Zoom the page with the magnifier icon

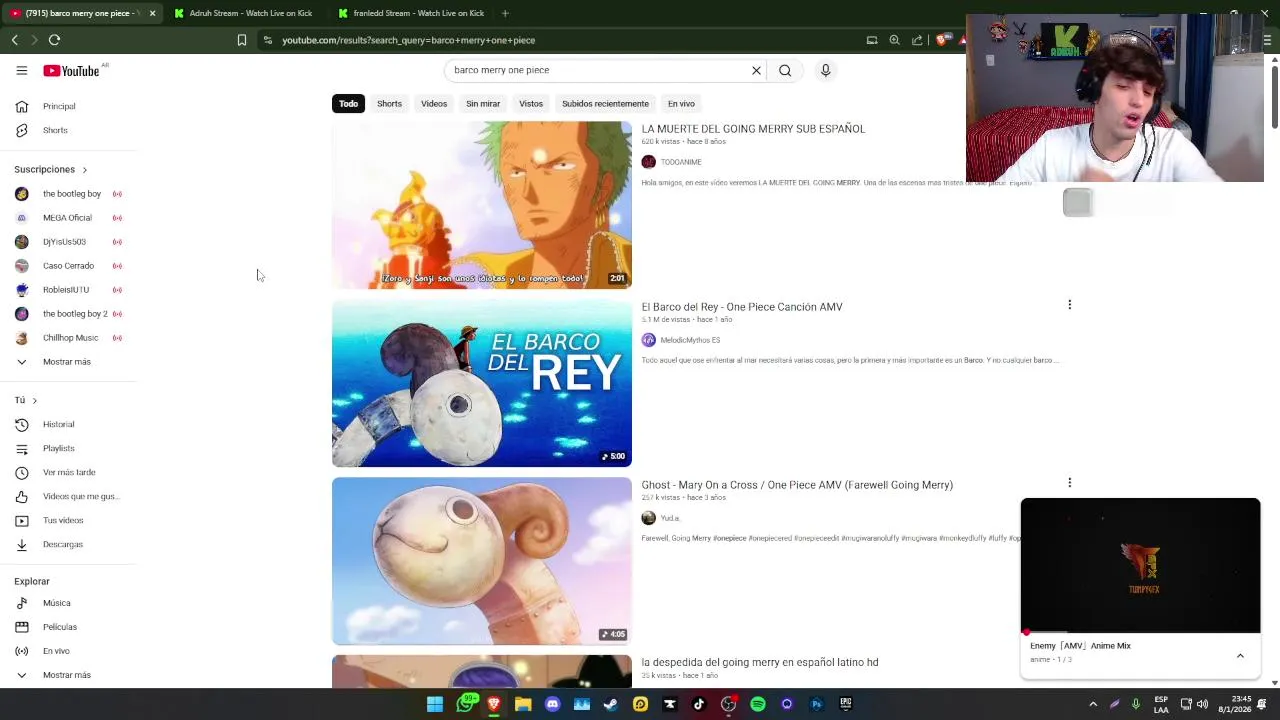pyautogui.click(x=894, y=40)
